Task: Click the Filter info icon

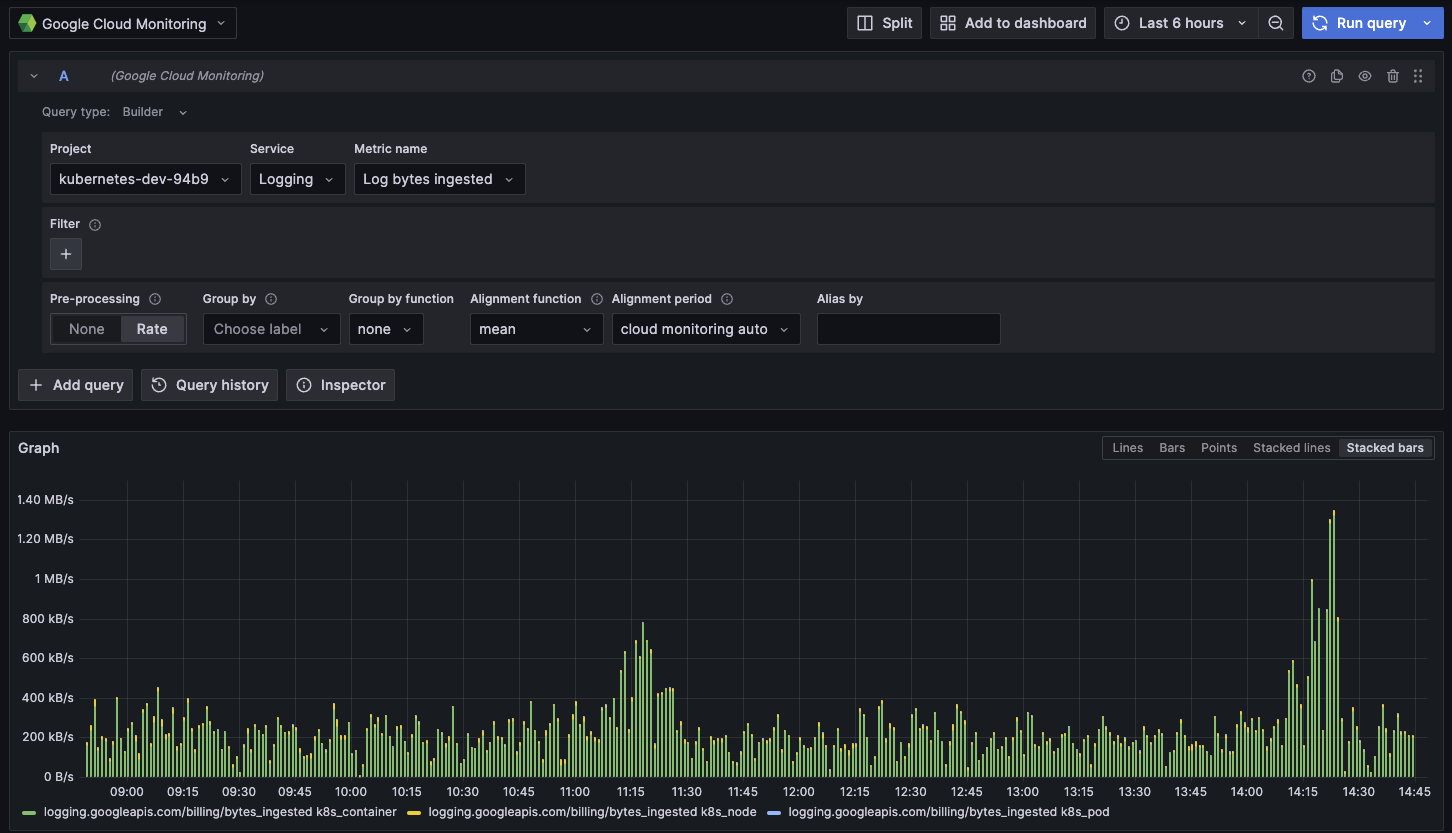Action: (x=95, y=225)
